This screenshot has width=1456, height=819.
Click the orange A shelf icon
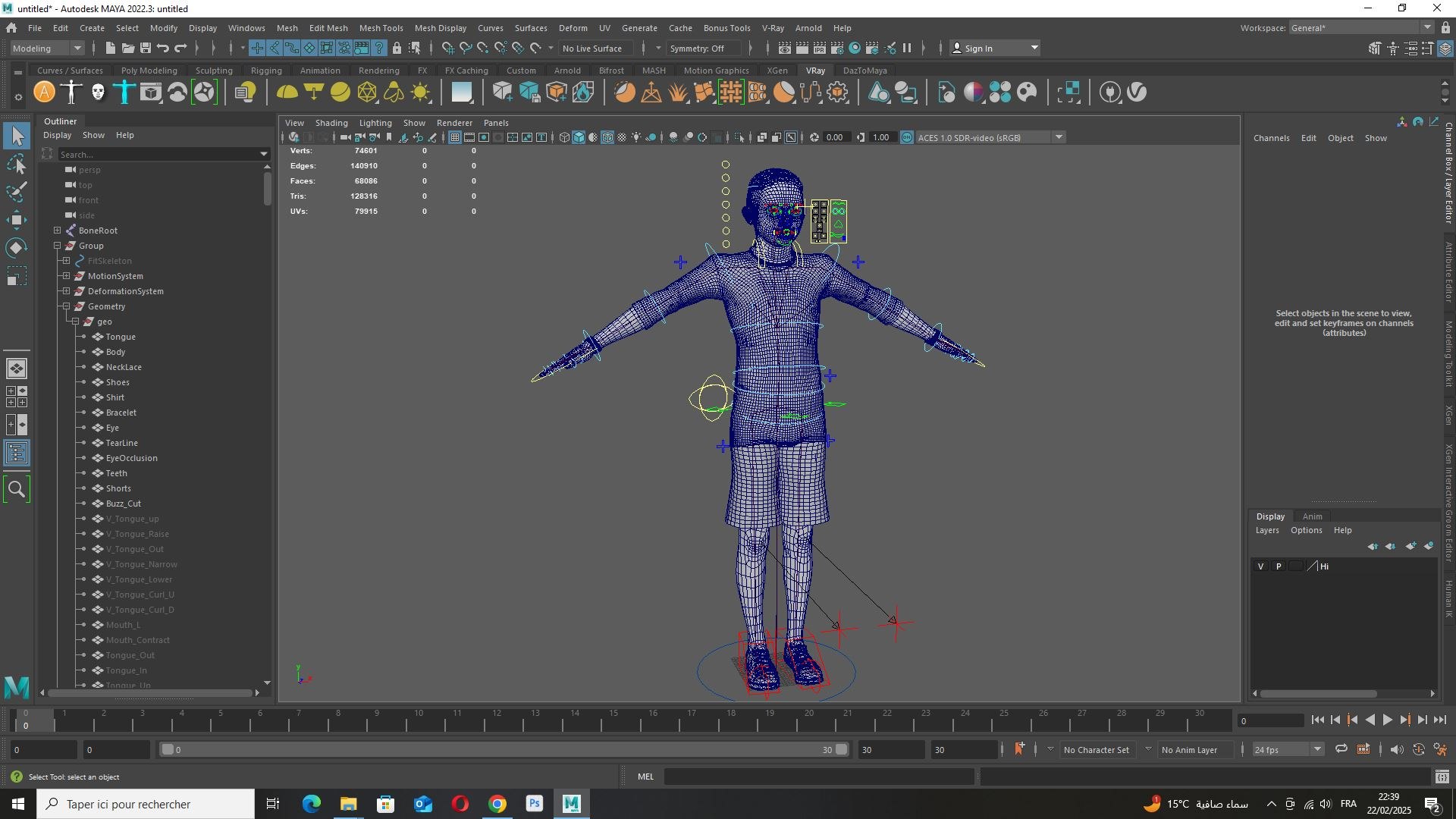45,93
